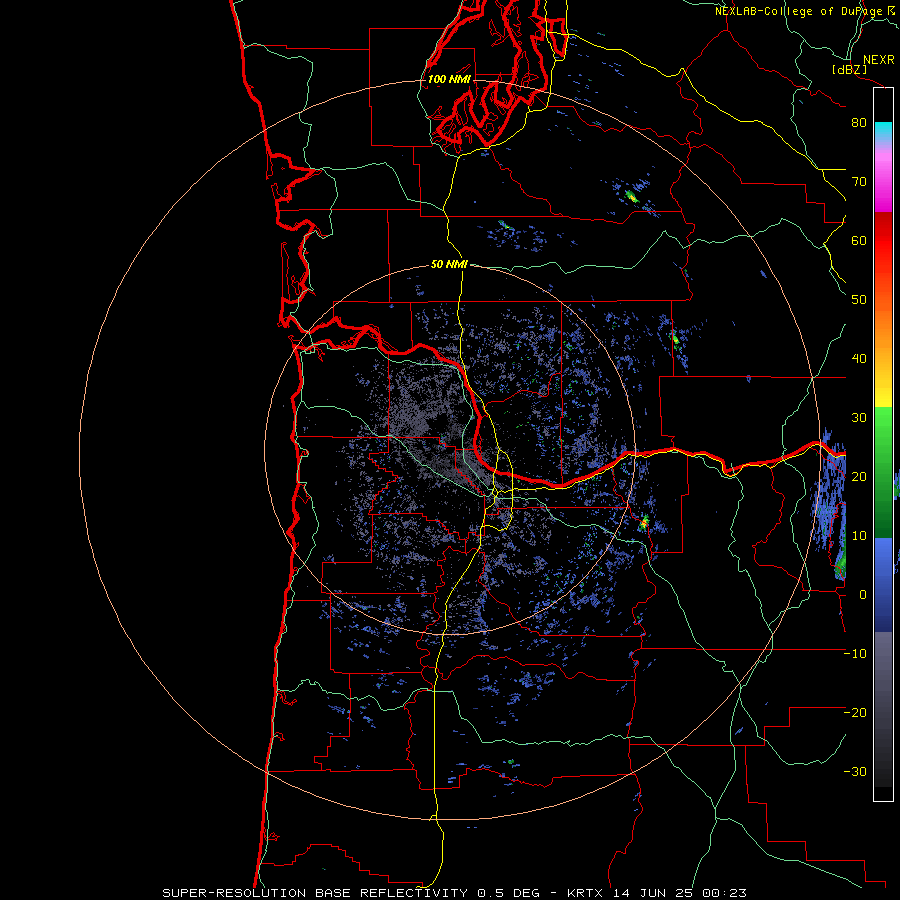Click the 10 value on the dBZ scale
Viewport: 900px width, 900px height.
click(x=859, y=536)
